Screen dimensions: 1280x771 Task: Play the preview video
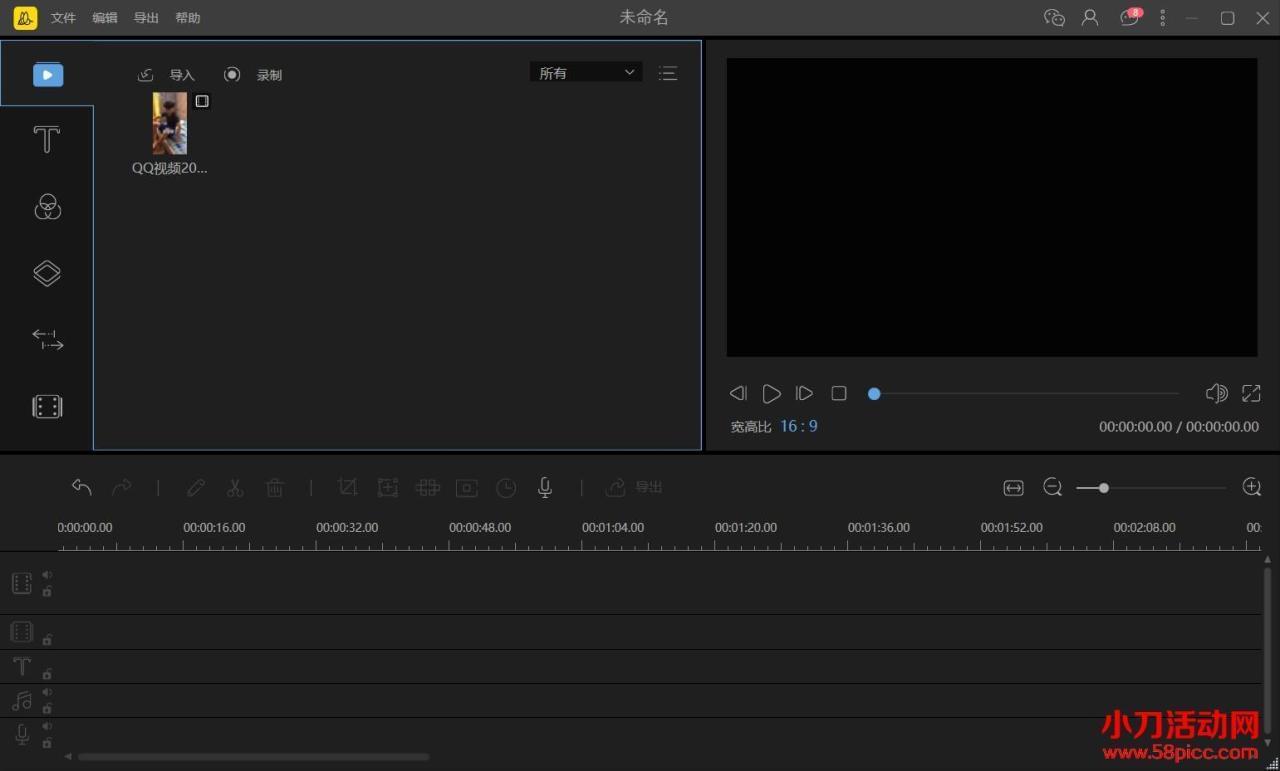pyautogui.click(x=771, y=393)
